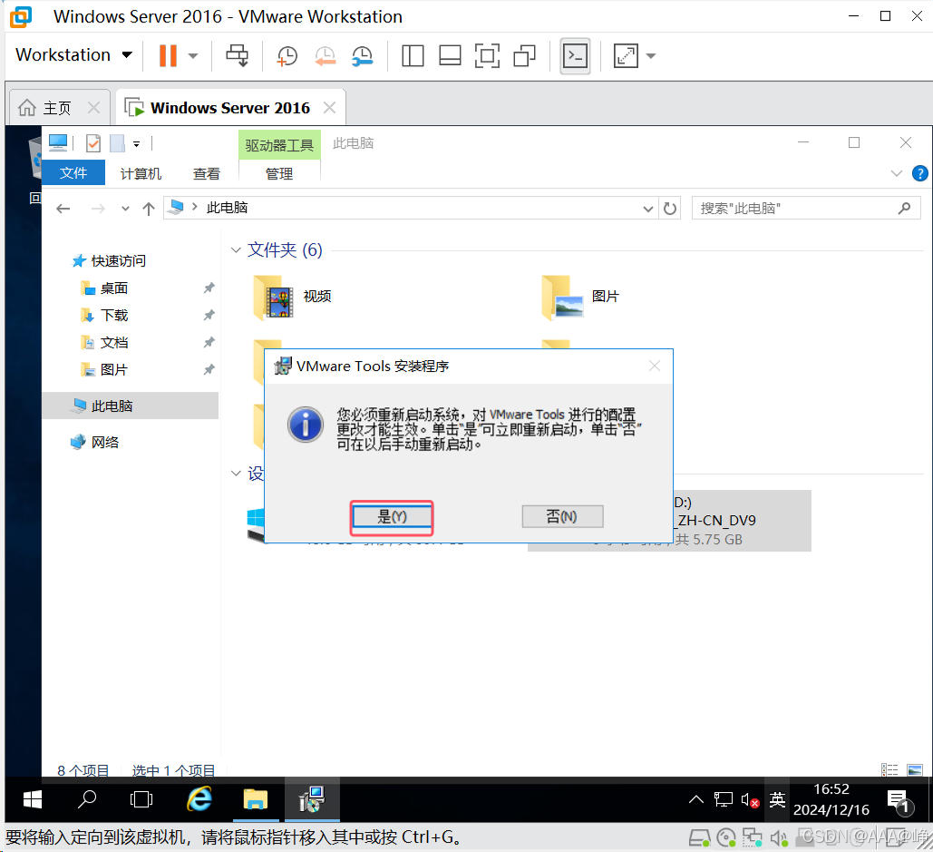Image resolution: width=933 pixels, height=852 pixels.
Task: Select the D: drive ZH-CN_DV9 item
Action: (x=741, y=521)
